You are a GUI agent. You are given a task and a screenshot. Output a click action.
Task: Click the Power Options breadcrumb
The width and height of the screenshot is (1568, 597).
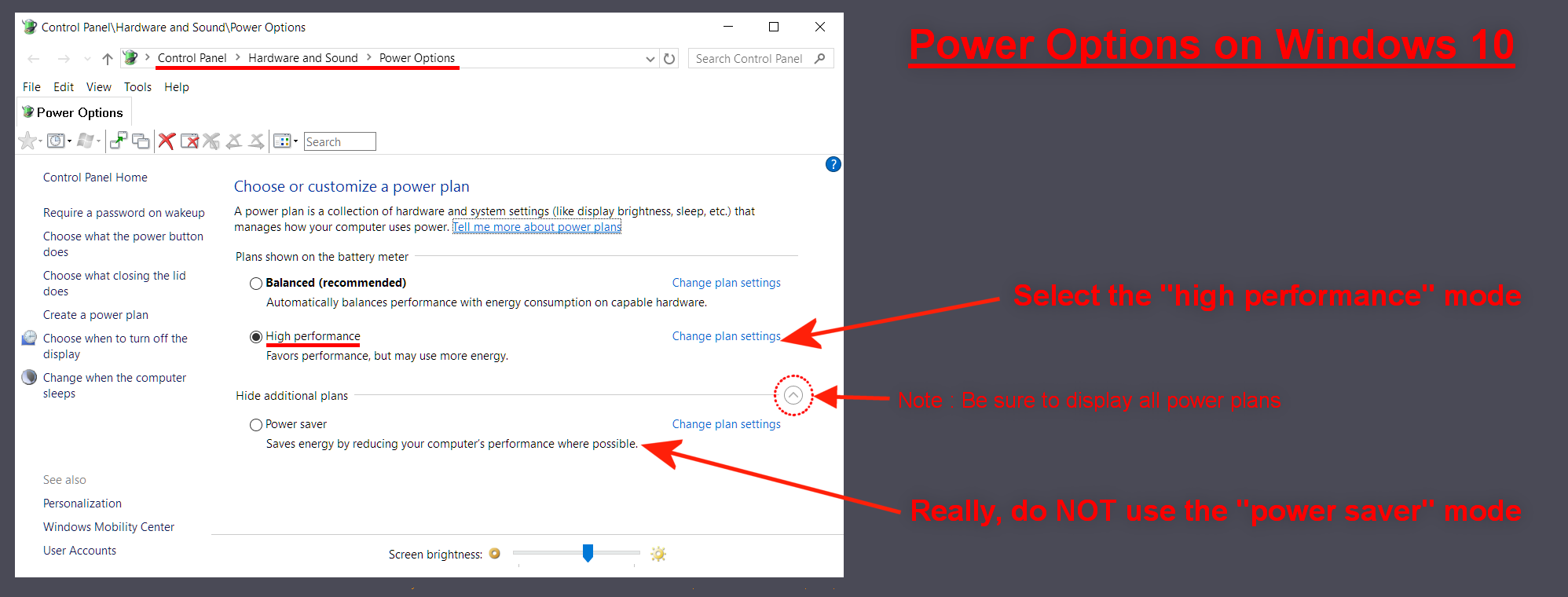(417, 58)
